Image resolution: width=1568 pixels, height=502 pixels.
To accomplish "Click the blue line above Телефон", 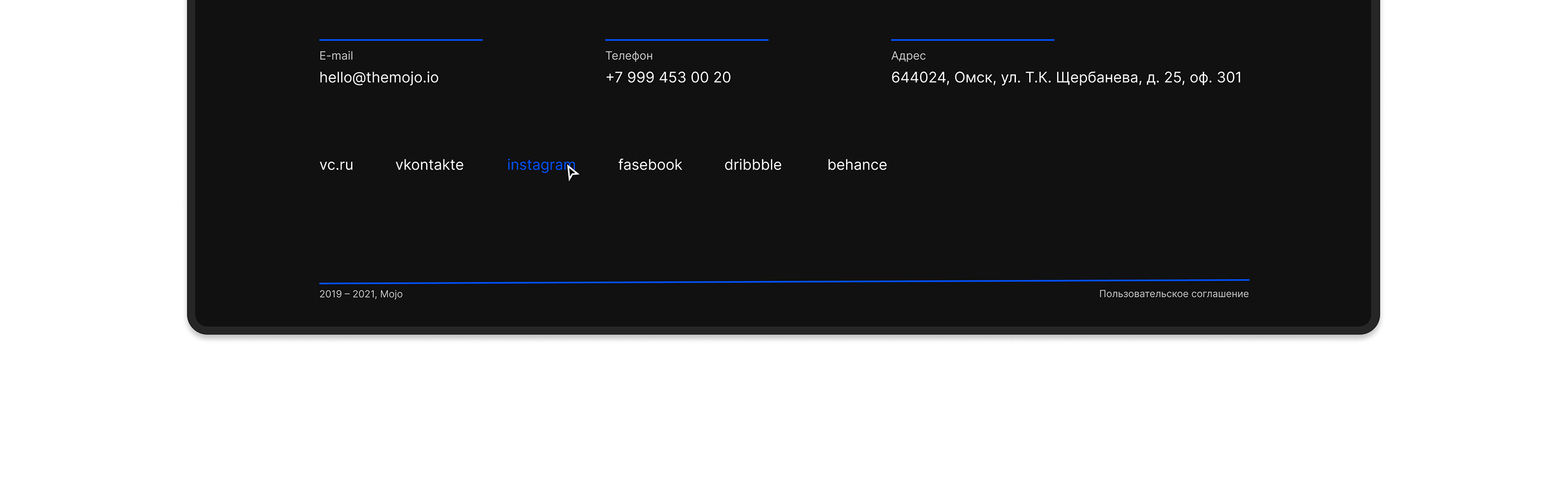I will coord(686,40).
